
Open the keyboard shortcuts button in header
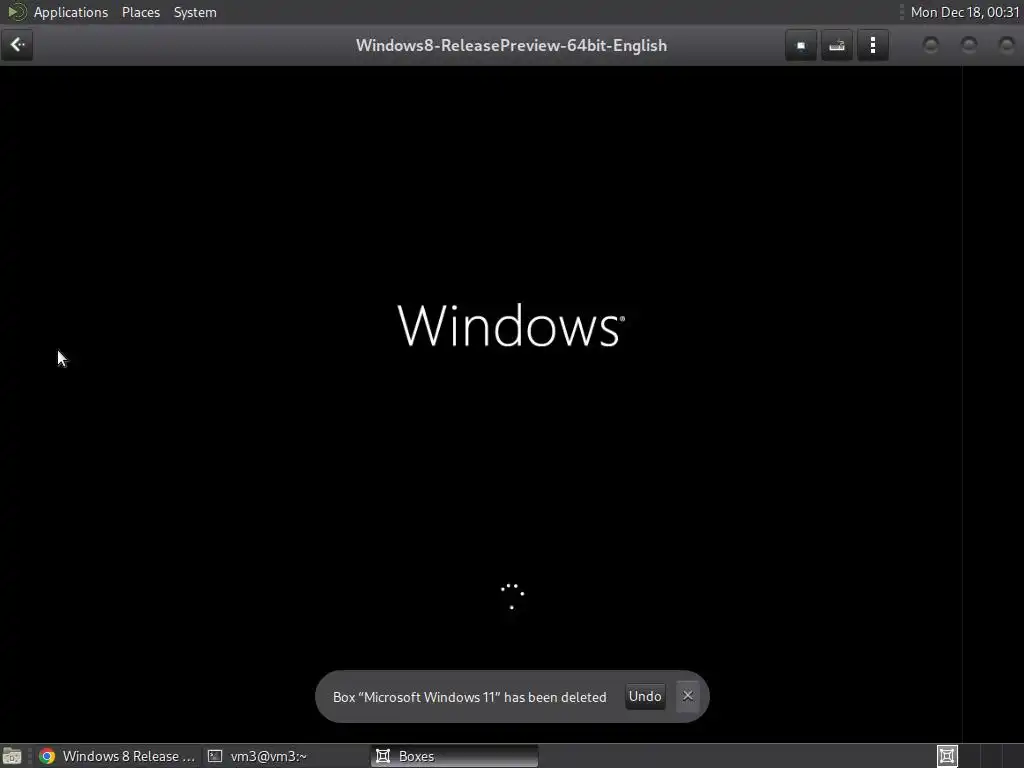[x=837, y=46]
